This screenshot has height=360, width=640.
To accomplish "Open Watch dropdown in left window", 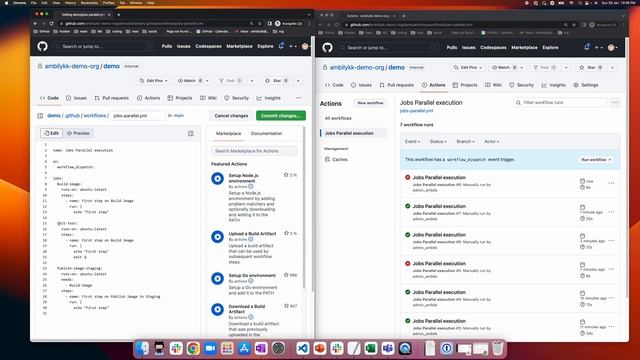I will point(193,81).
